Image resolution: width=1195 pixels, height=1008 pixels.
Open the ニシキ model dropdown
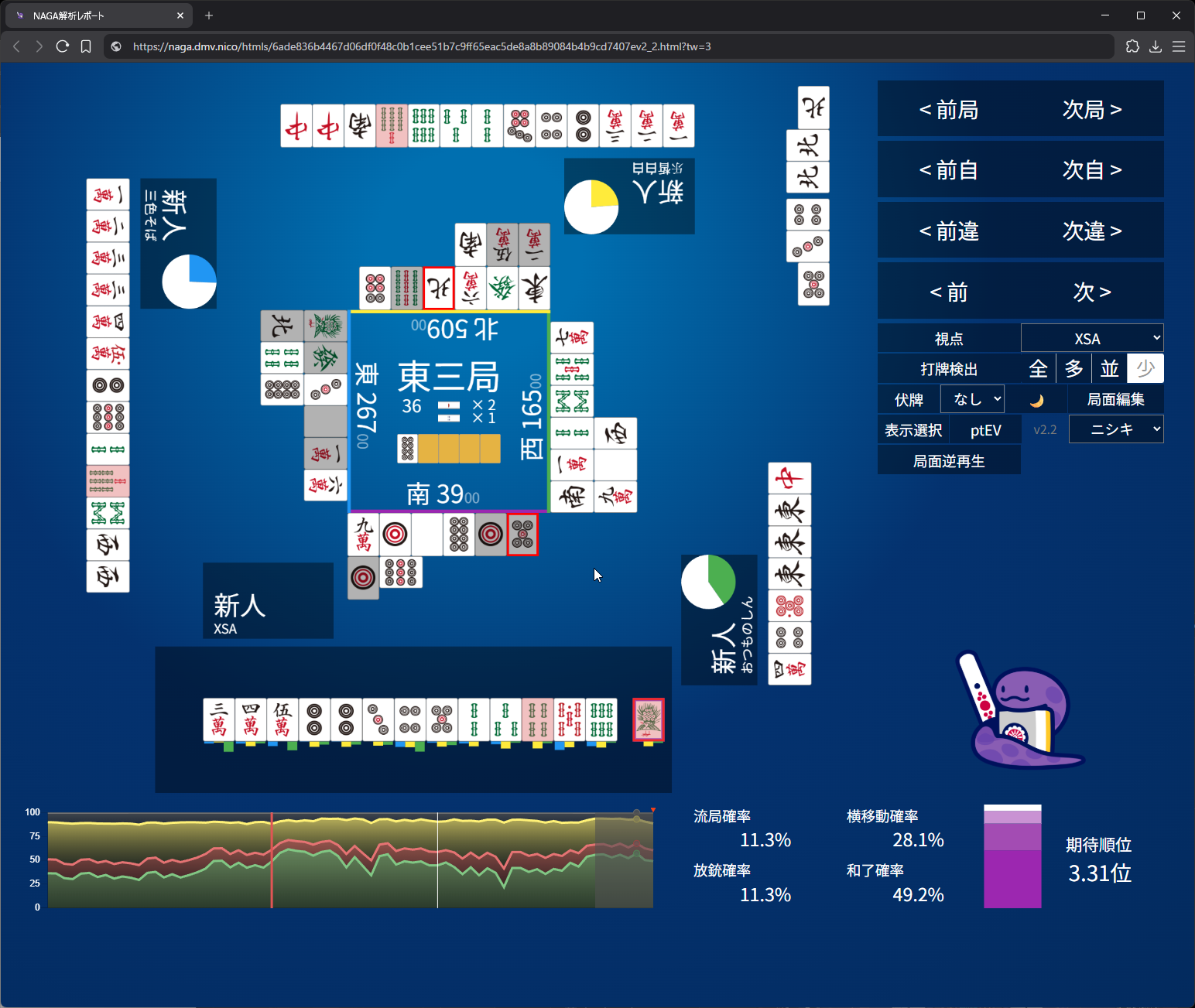pyautogui.click(x=1115, y=429)
